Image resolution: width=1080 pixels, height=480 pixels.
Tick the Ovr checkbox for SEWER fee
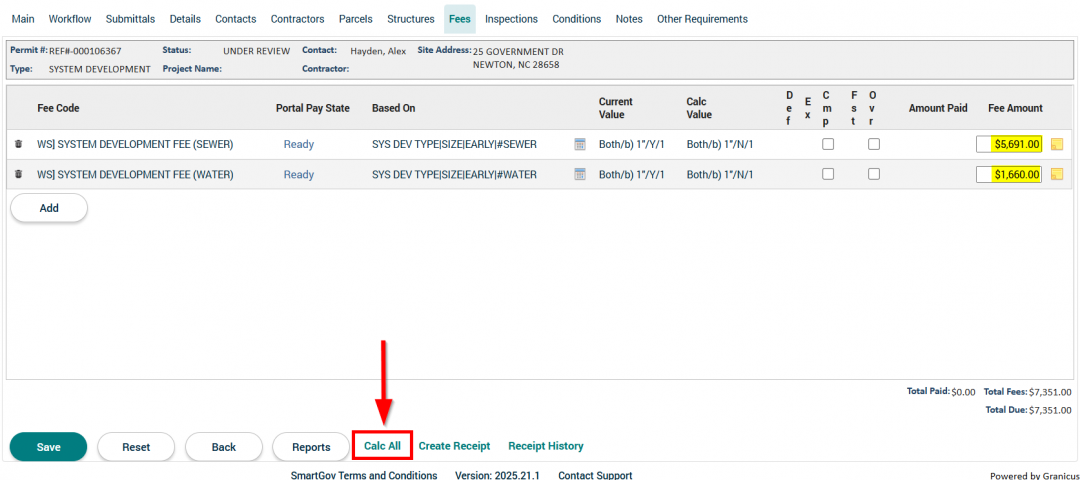(x=873, y=144)
